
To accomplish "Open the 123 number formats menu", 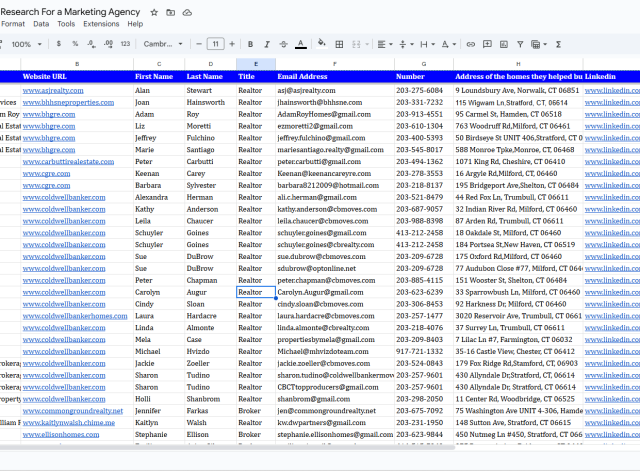I will 125,44.
